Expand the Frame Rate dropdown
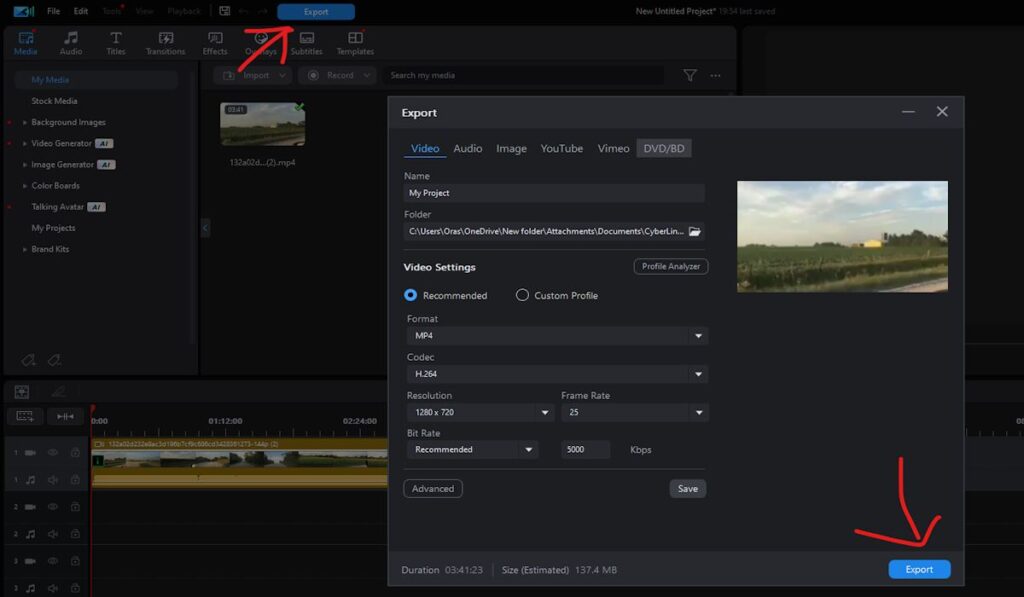This screenshot has width=1024, height=597. click(634, 412)
